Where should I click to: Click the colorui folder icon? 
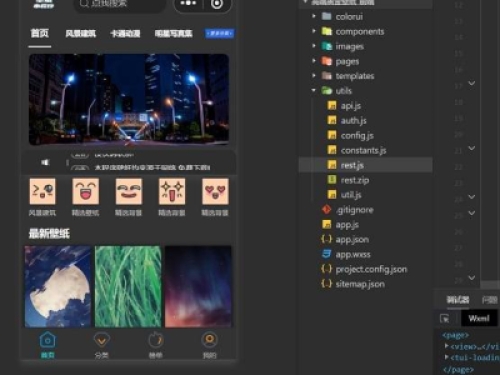pyautogui.click(x=327, y=16)
